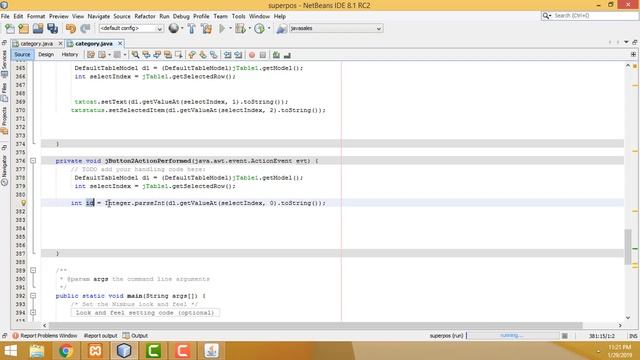Click the lightbulb hint on line 381
This screenshot has width=640, height=360.
pos(24,203)
